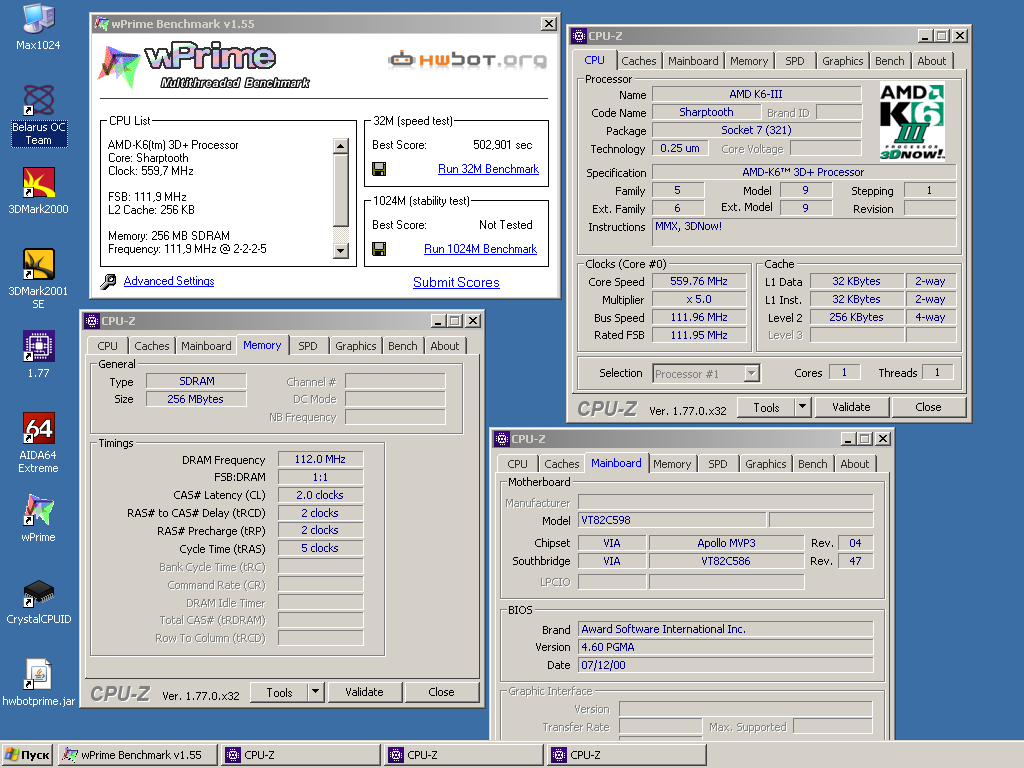Click the CPU-Z Mainboard window title bar icon

point(502,439)
